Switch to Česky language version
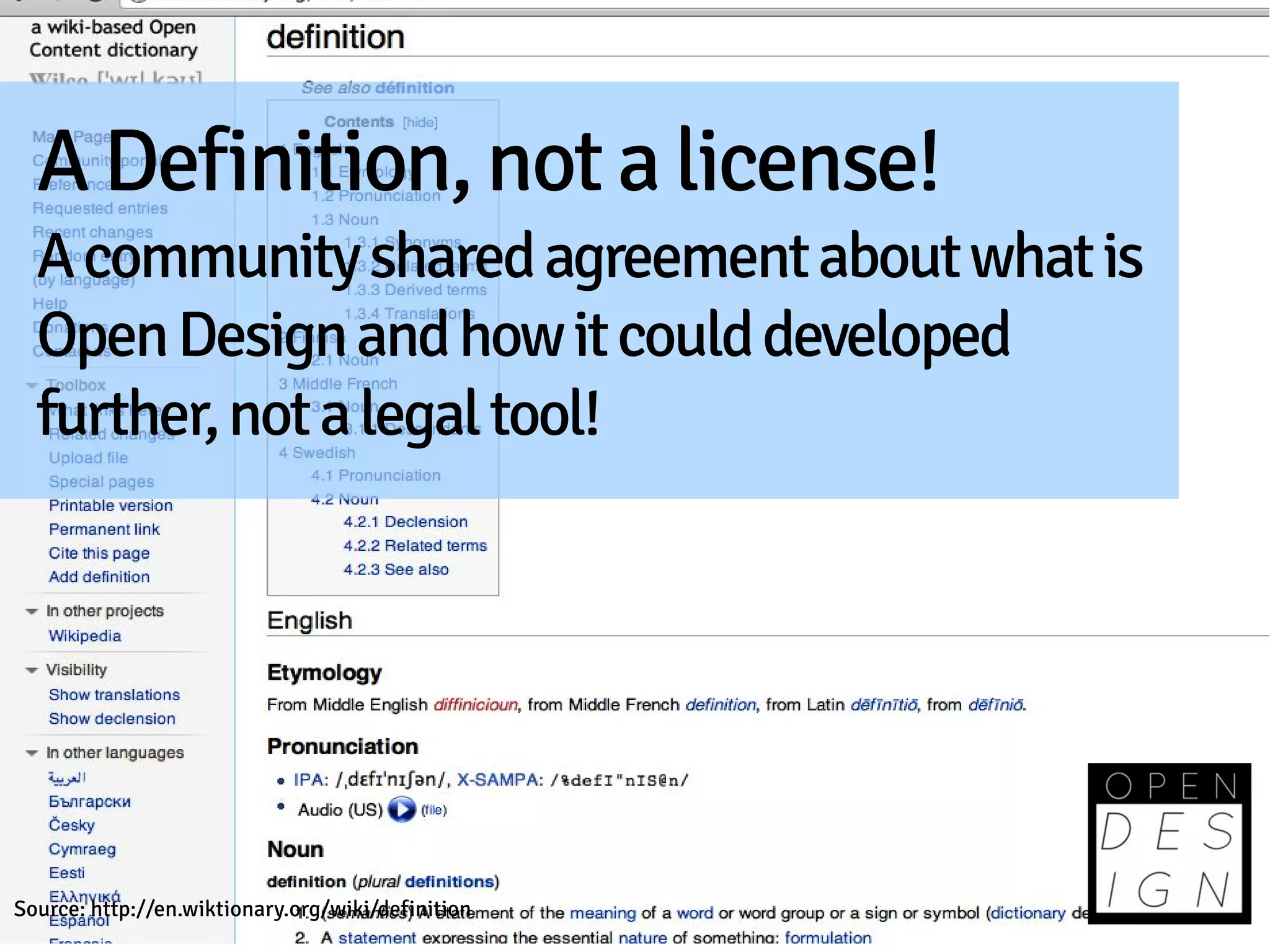 point(72,825)
